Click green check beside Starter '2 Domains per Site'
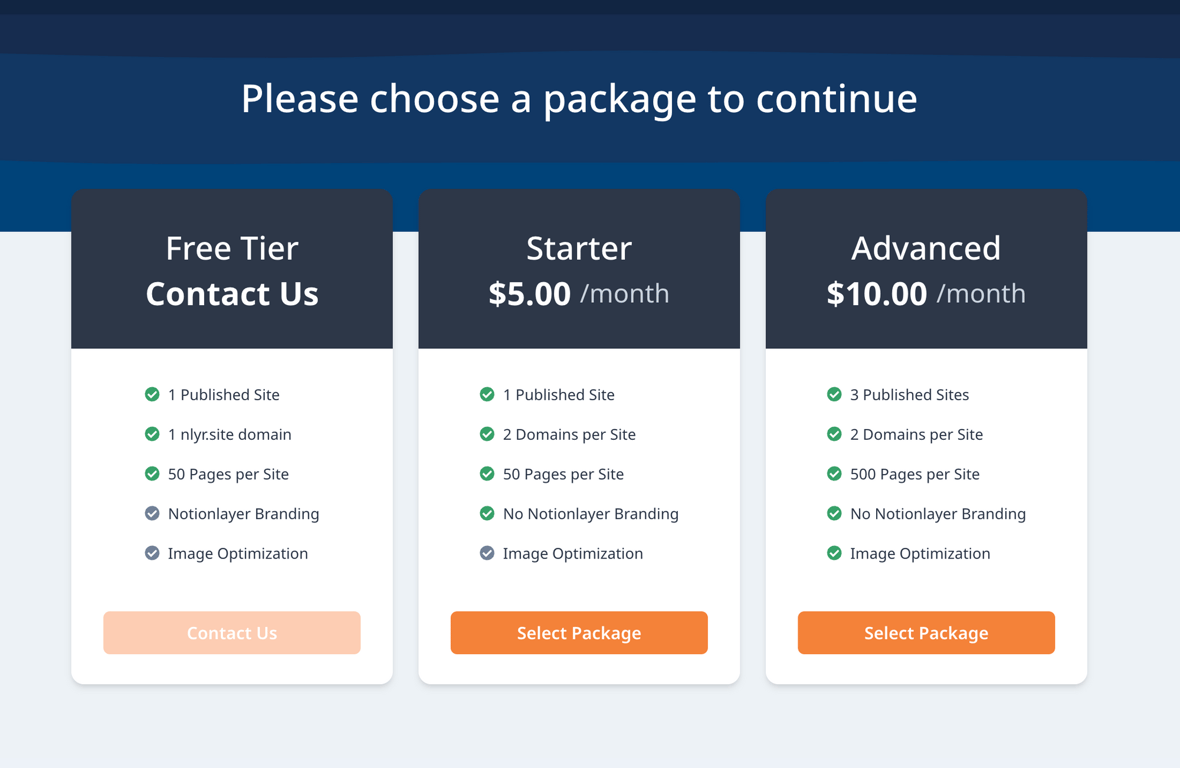This screenshot has height=768, width=1180. click(x=487, y=434)
